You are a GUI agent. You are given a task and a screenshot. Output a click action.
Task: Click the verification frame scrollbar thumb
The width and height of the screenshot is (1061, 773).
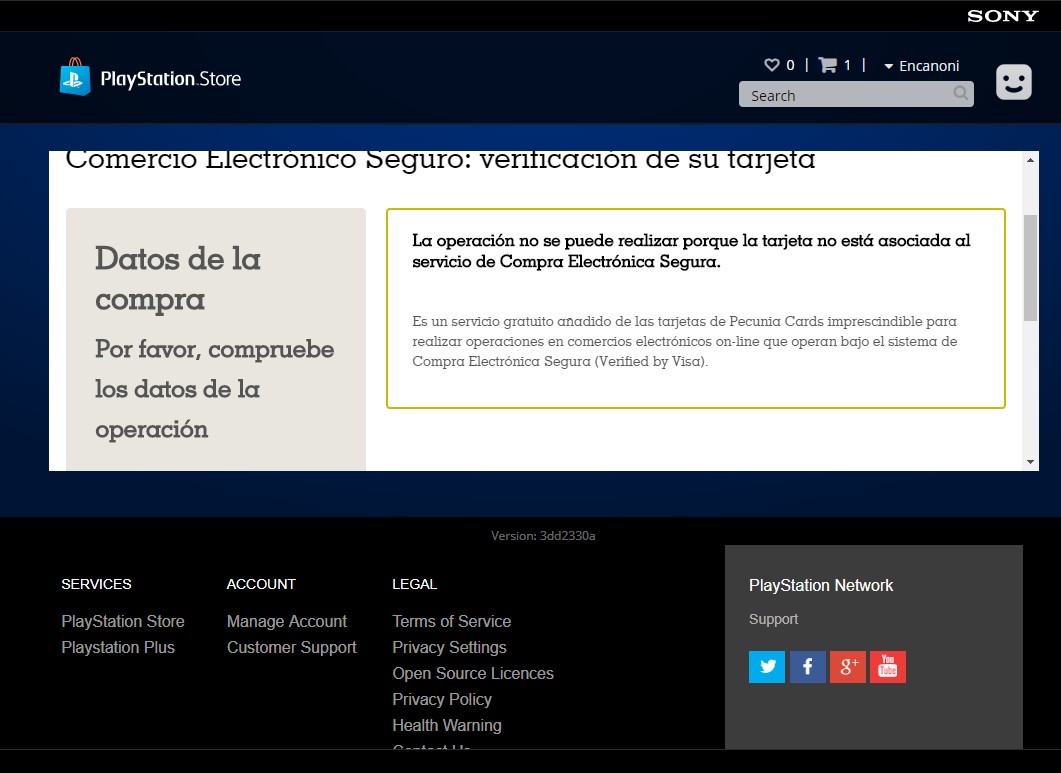(x=1030, y=267)
